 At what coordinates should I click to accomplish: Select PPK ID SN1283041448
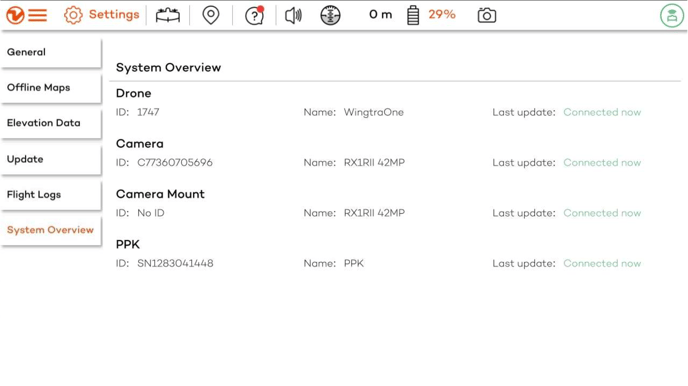click(175, 264)
